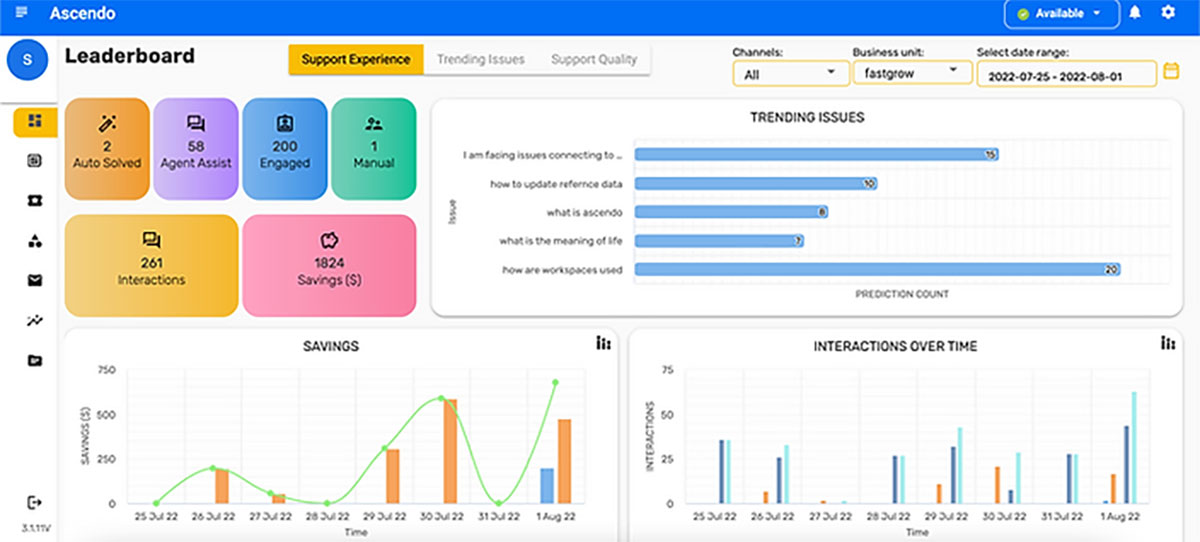The width and height of the screenshot is (1200, 542).
Task: Open the analytics trend icon in sidebar
Action: [35, 320]
